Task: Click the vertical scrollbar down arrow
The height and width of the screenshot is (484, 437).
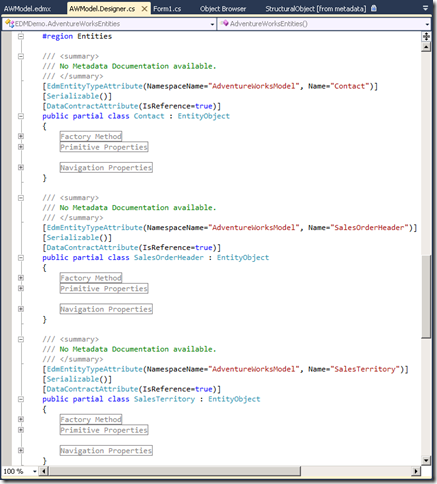Action: click(426, 460)
